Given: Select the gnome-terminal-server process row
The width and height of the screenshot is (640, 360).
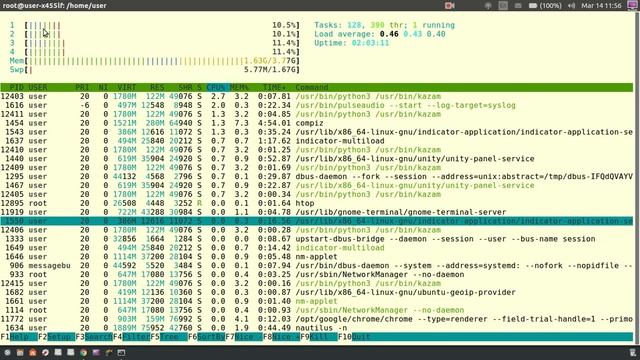Looking at the screenshot, I should coord(317,212).
